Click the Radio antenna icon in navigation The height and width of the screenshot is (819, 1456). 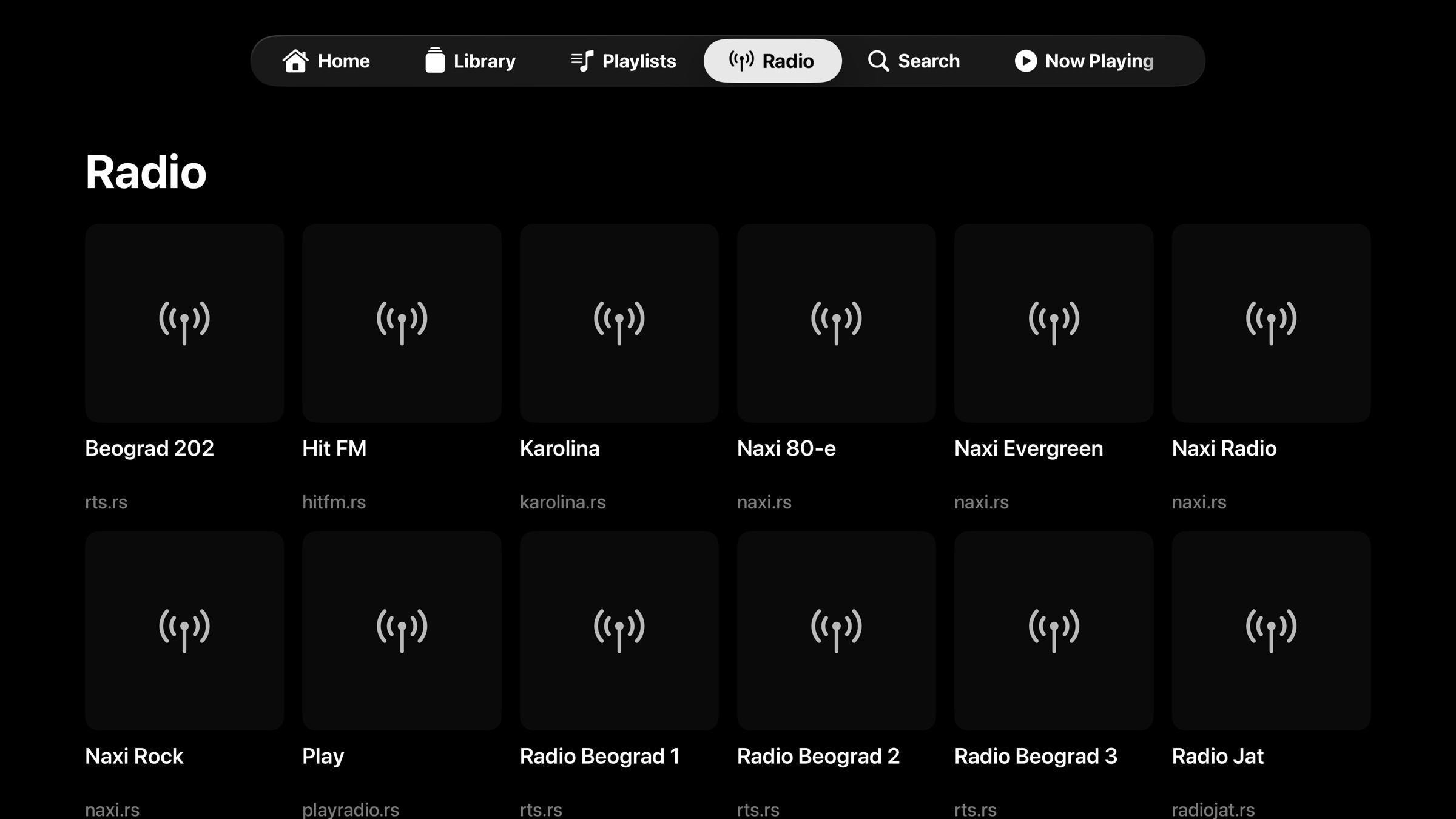740,61
